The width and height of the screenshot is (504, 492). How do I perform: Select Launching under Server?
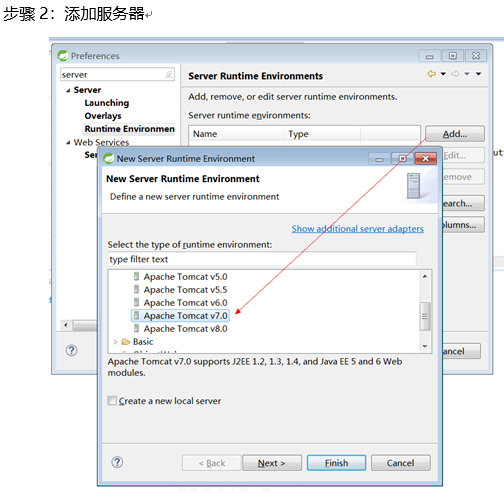pos(107,103)
